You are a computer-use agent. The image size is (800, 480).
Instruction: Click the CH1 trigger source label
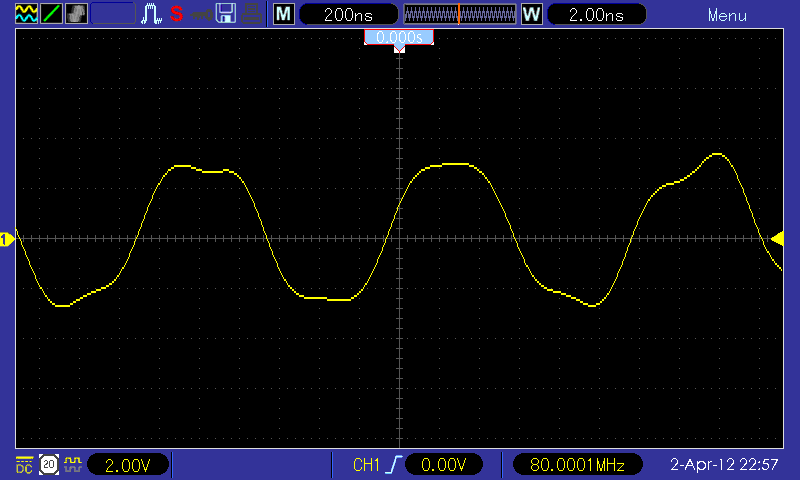coord(366,465)
